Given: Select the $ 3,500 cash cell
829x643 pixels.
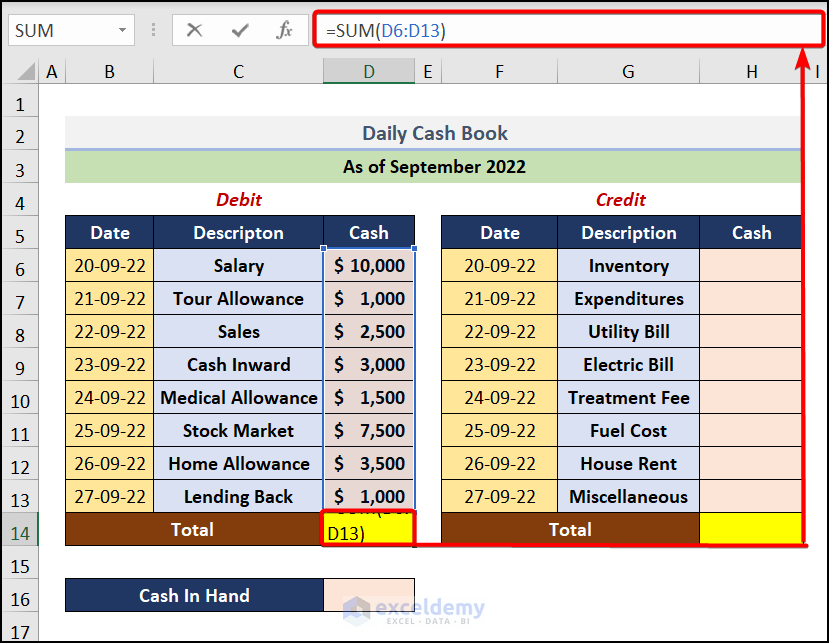Looking at the screenshot, I should (x=369, y=464).
